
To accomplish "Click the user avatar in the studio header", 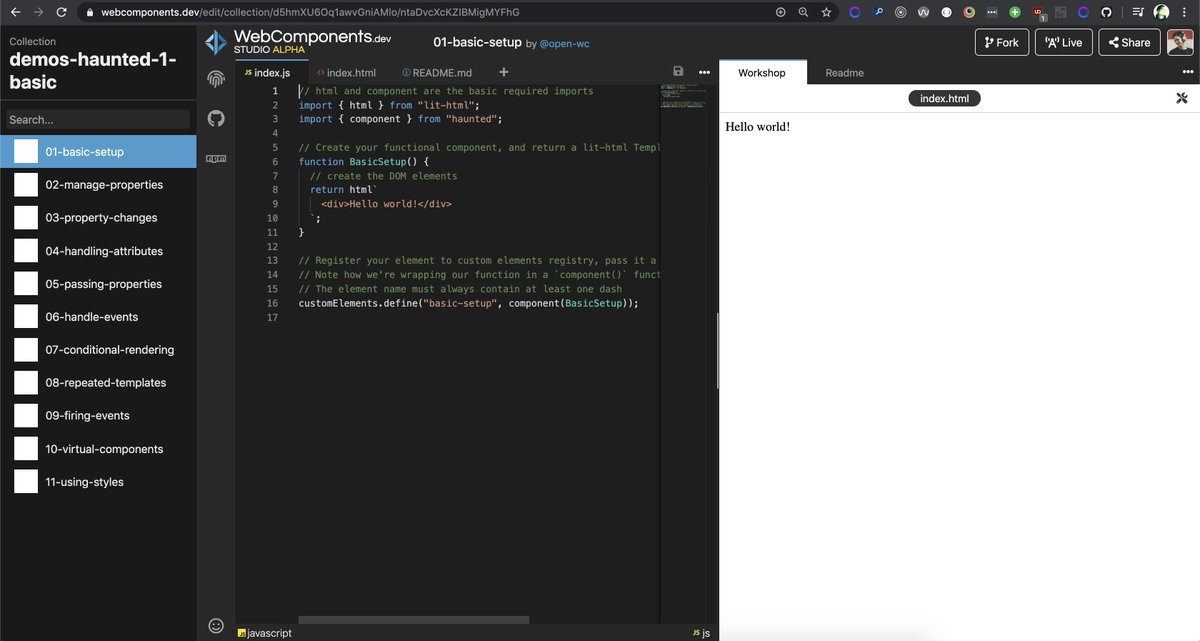I will [1181, 42].
